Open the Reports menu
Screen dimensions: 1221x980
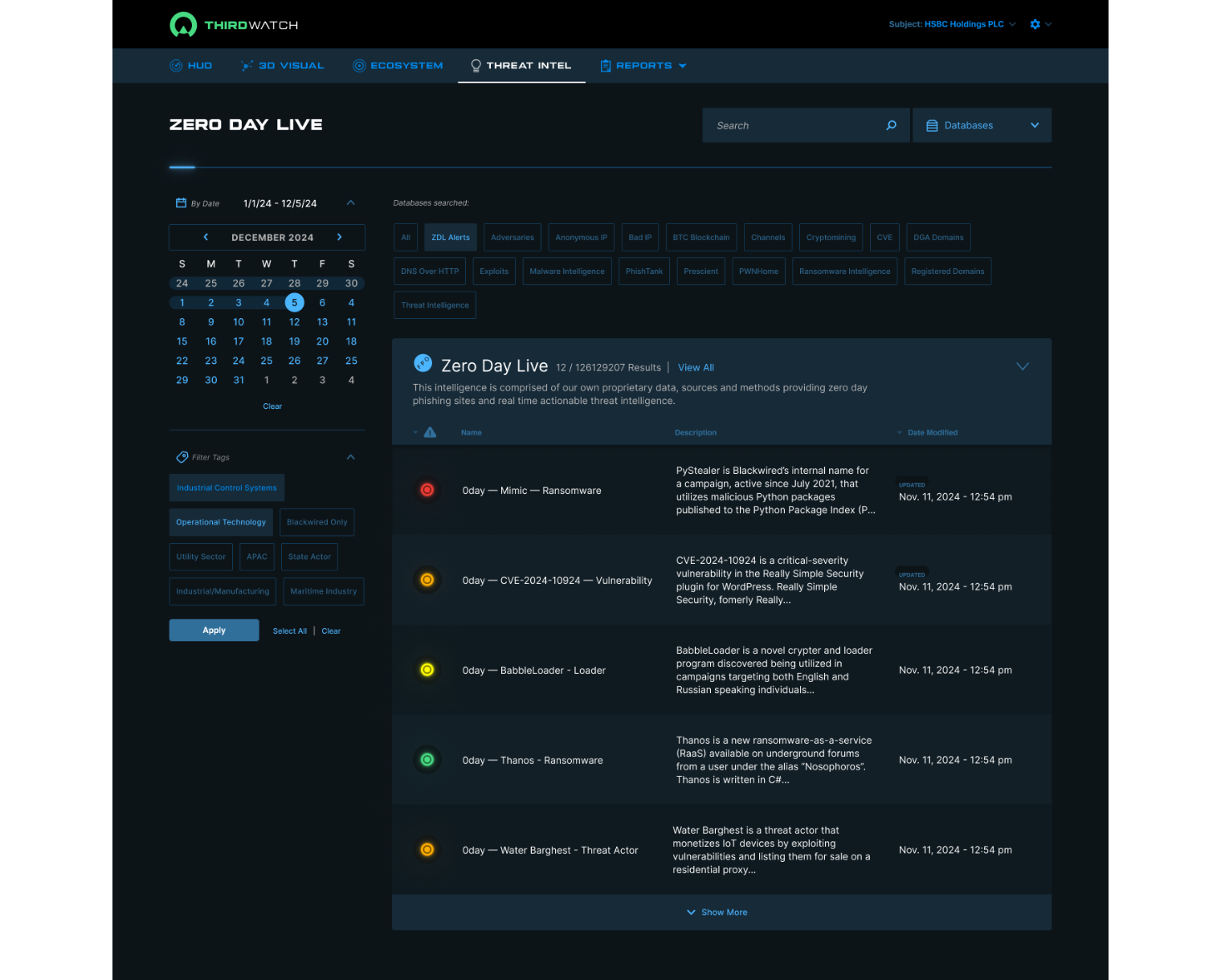click(643, 66)
